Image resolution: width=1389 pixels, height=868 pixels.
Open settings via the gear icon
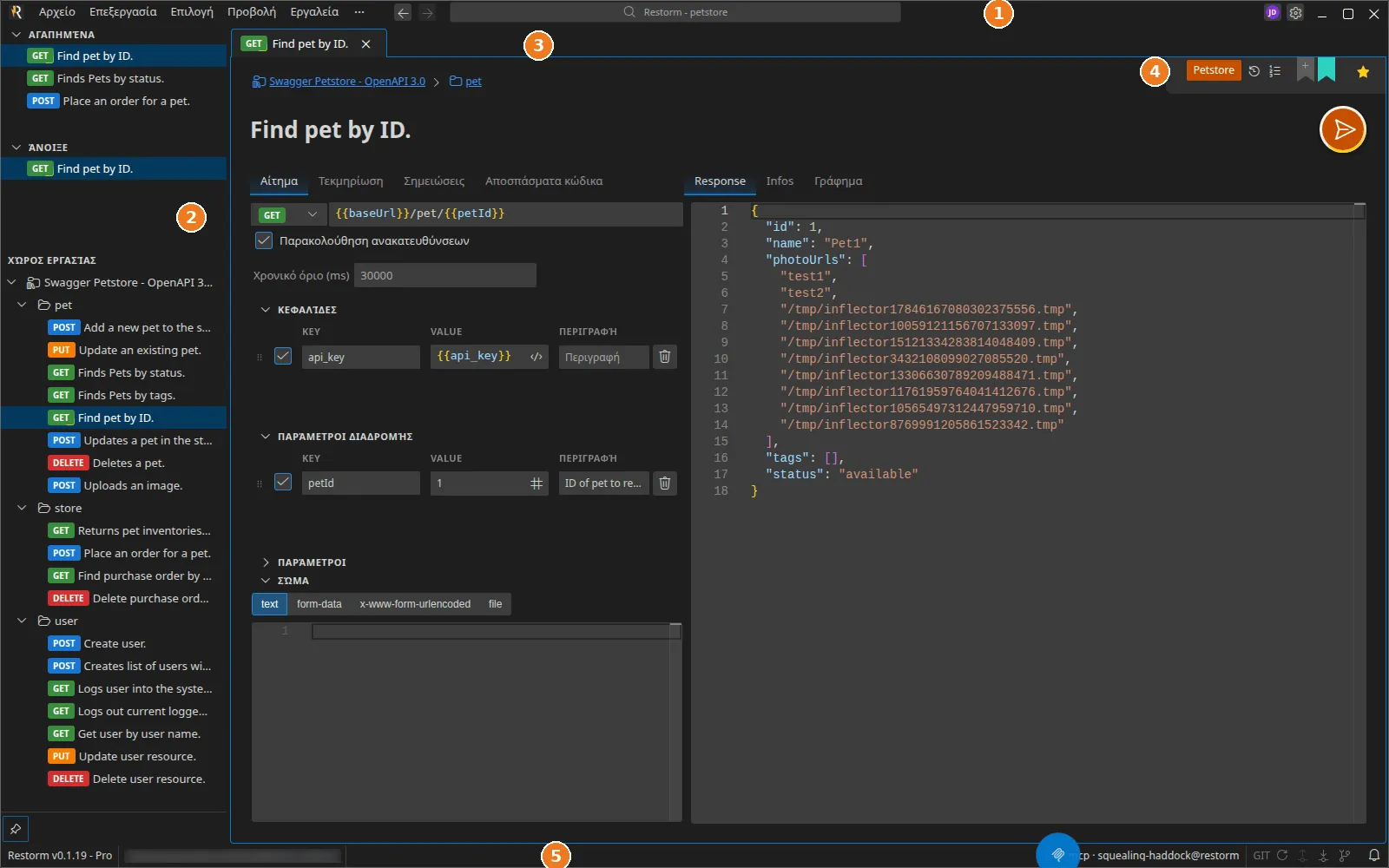point(1295,13)
